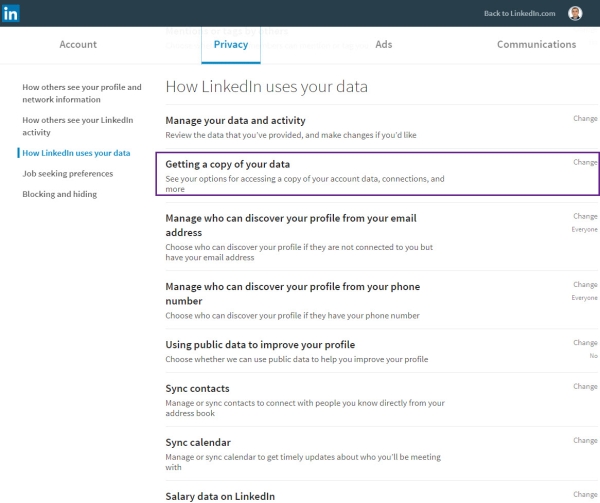This screenshot has height=503, width=600.
Task: Open the Ads tab
Action: 383,44
